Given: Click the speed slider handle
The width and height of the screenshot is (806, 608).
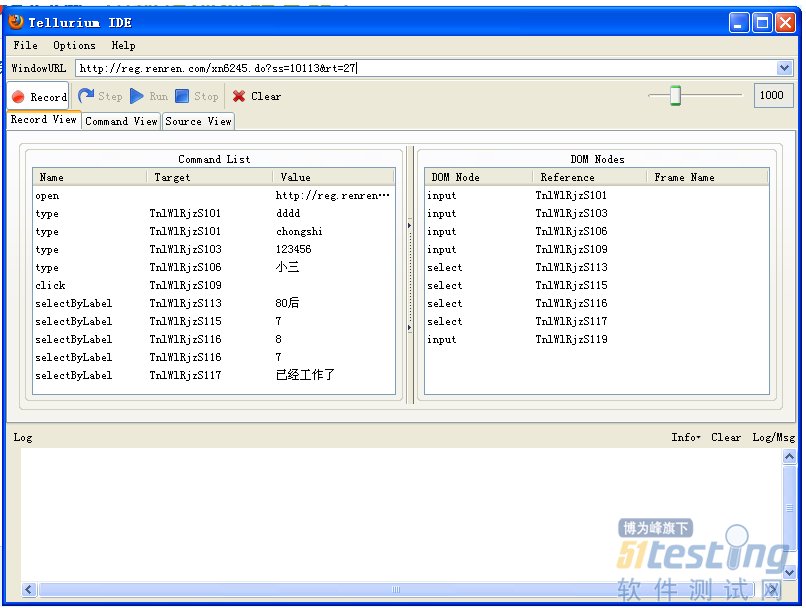Looking at the screenshot, I should pos(675,95).
